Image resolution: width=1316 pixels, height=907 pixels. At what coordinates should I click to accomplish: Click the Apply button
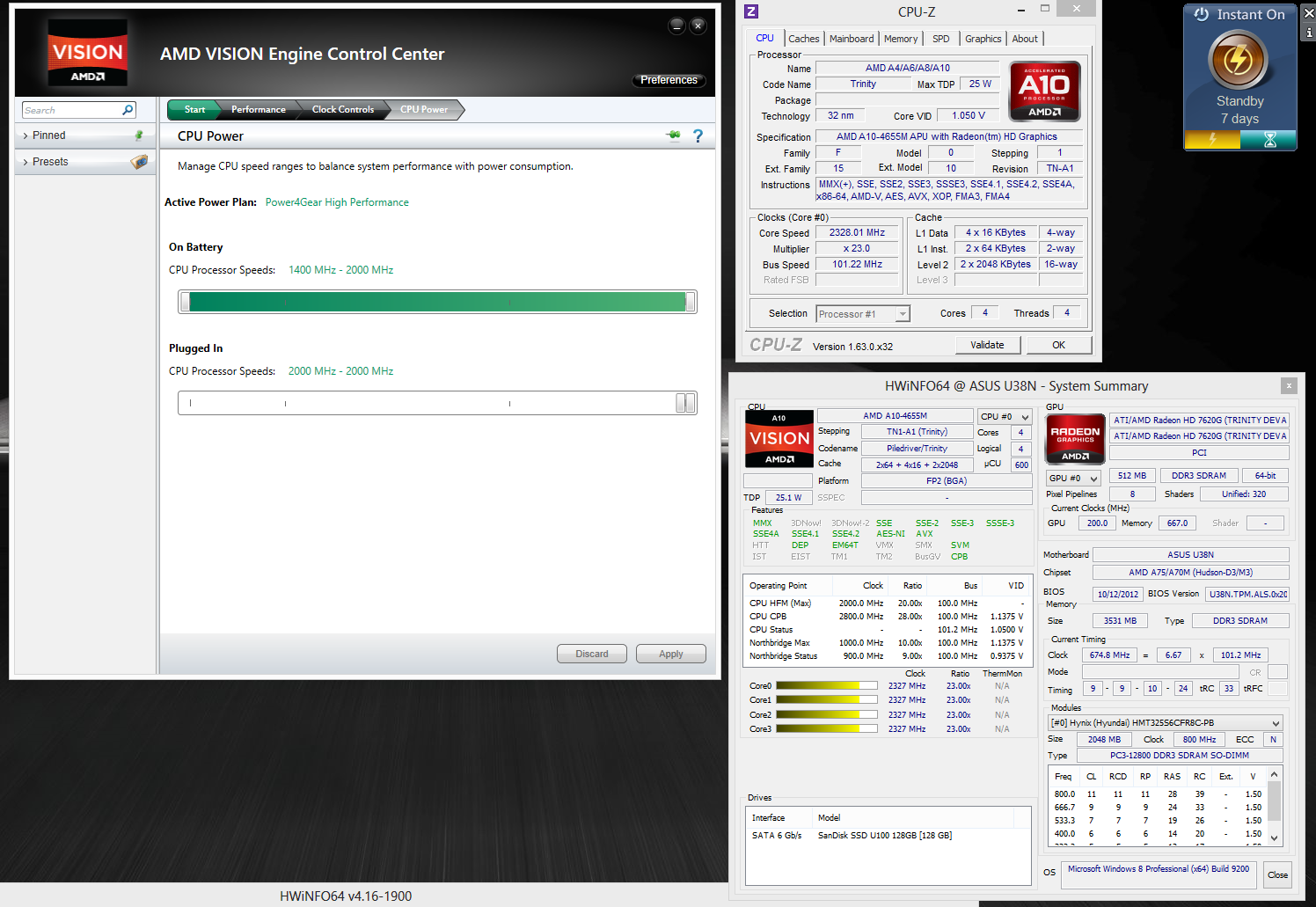click(x=670, y=654)
